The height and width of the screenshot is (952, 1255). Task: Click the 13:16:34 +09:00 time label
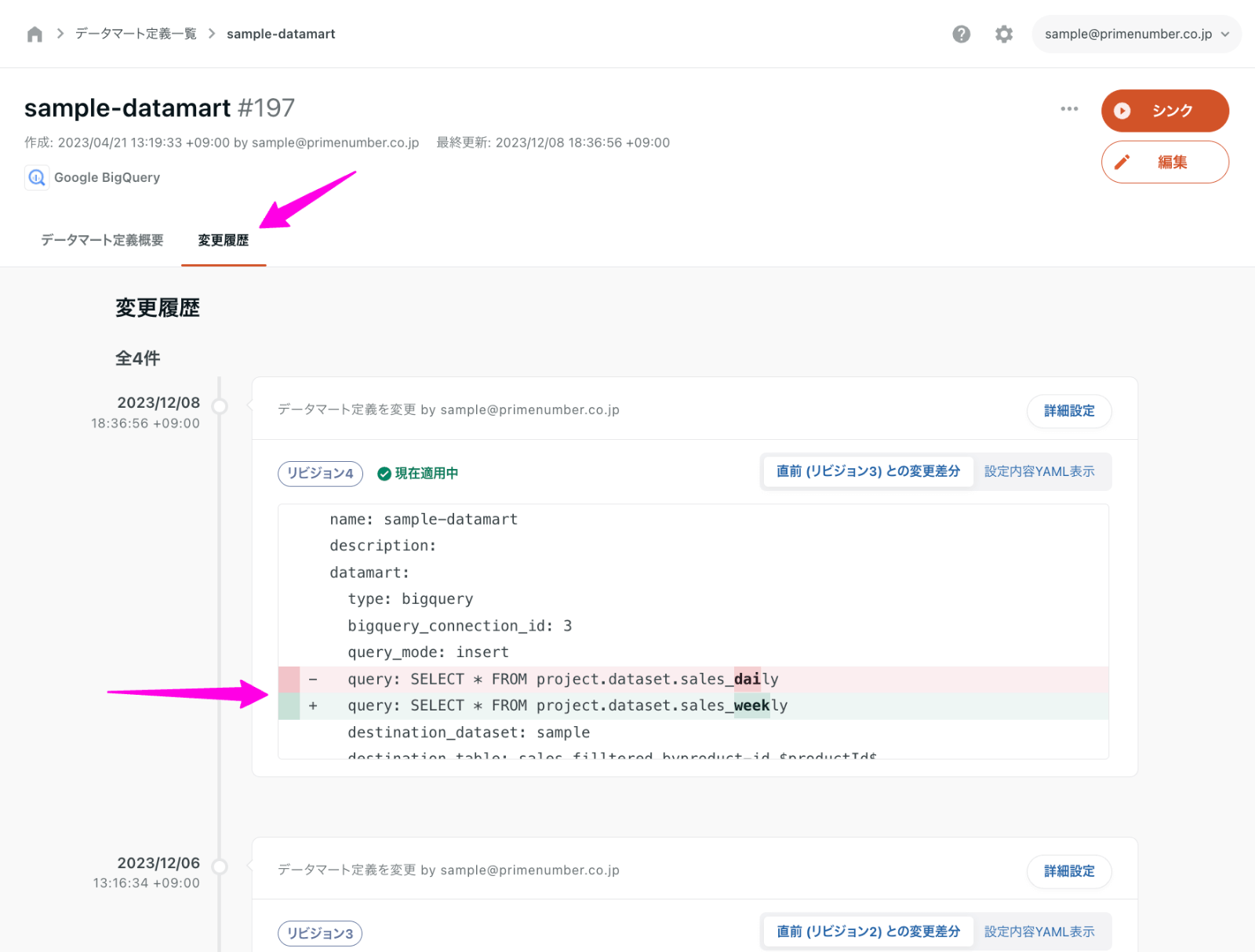click(146, 883)
